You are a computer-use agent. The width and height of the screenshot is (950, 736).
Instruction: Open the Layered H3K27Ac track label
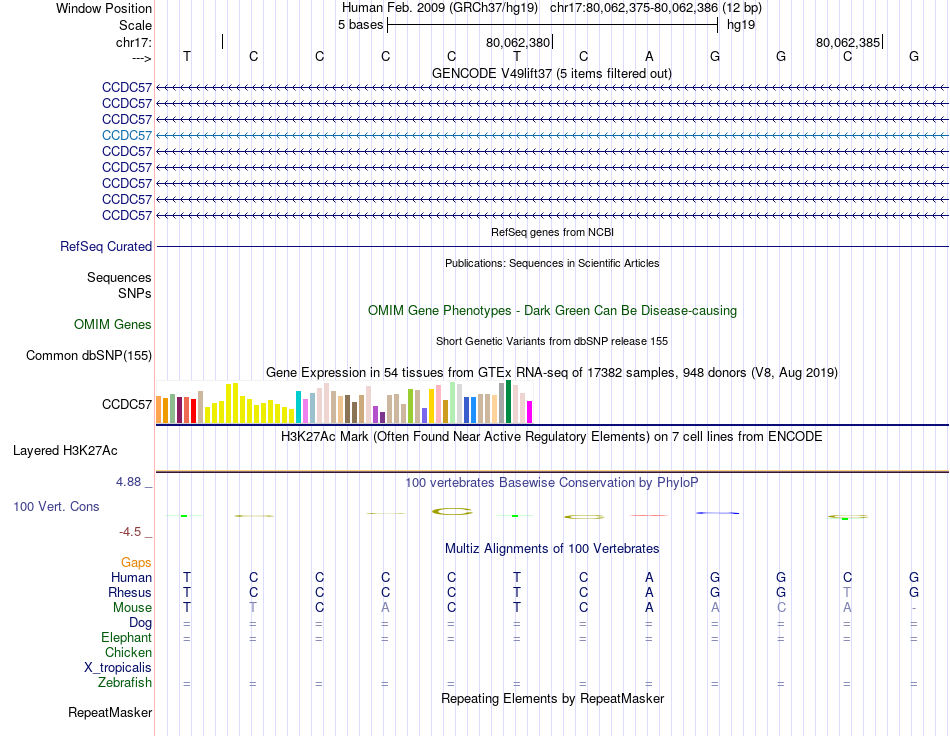[x=65, y=451]
